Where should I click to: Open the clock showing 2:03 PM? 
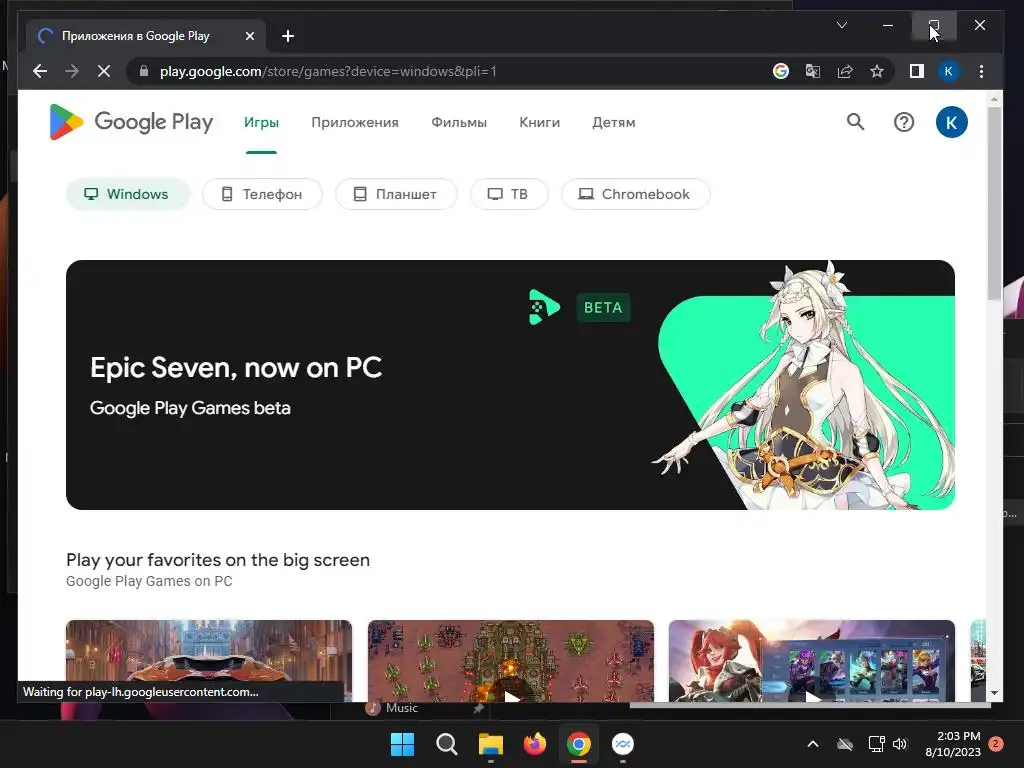953,744
